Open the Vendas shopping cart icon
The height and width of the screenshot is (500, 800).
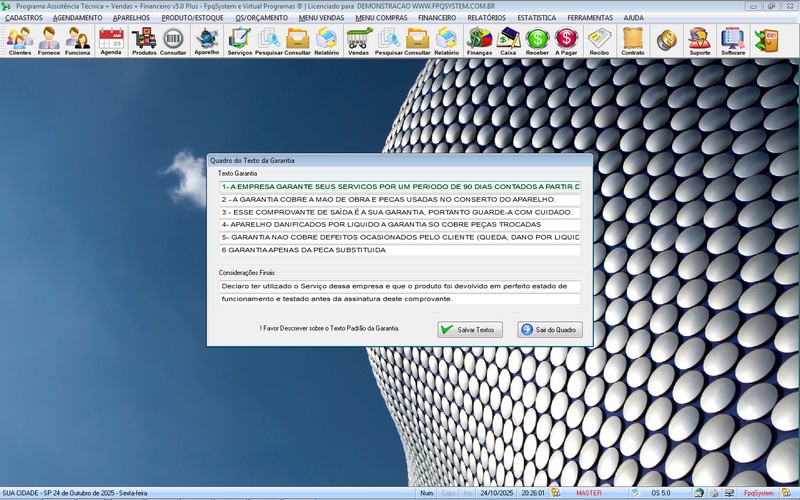point(359,41)
